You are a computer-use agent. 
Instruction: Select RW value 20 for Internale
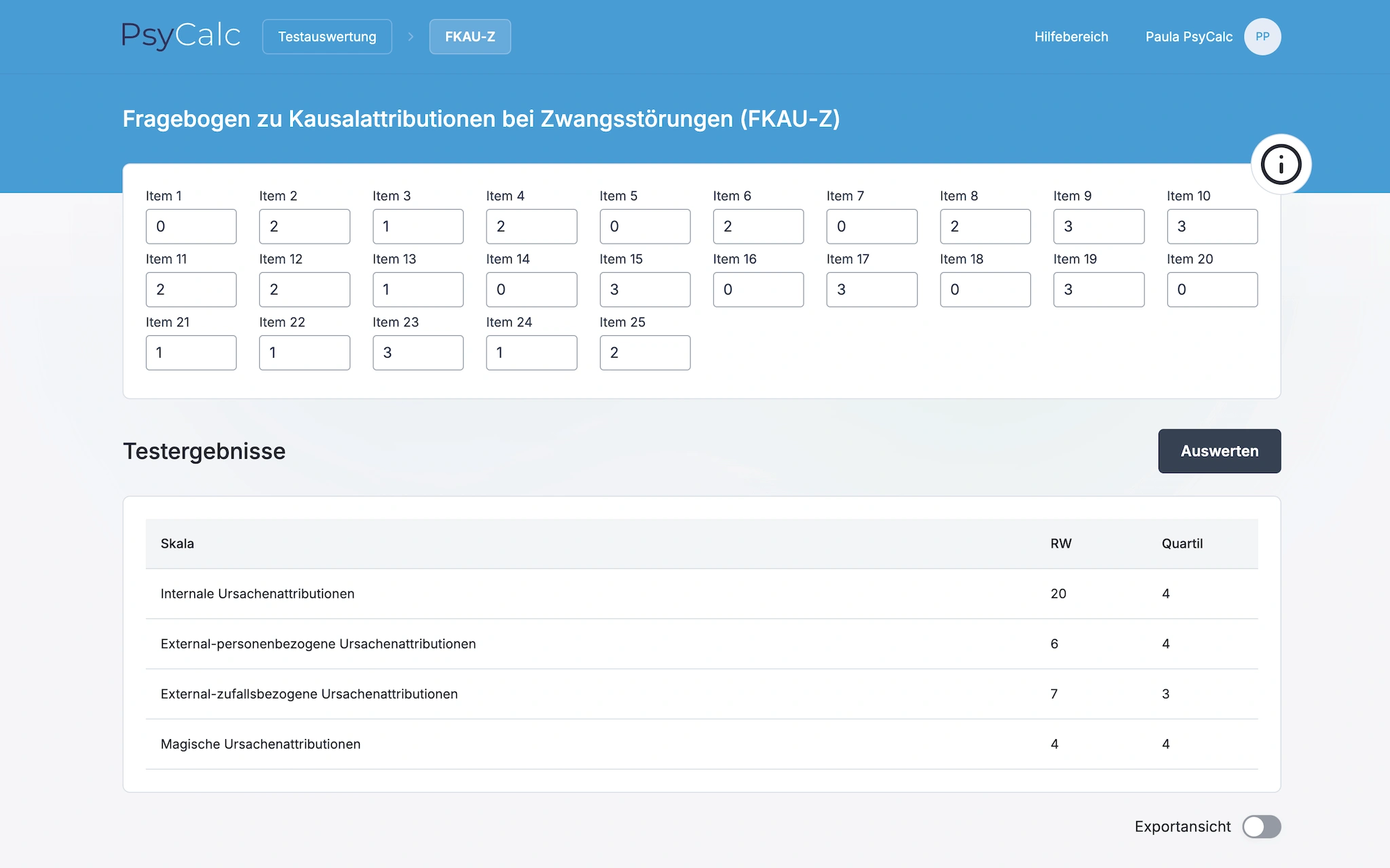pos(1058,594)
